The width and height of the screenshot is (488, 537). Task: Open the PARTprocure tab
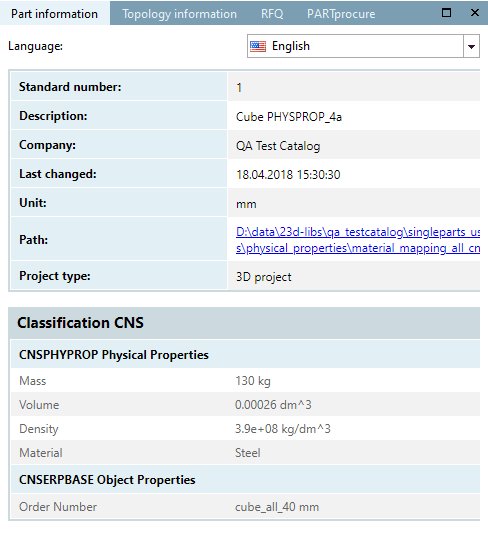(341, 14)
